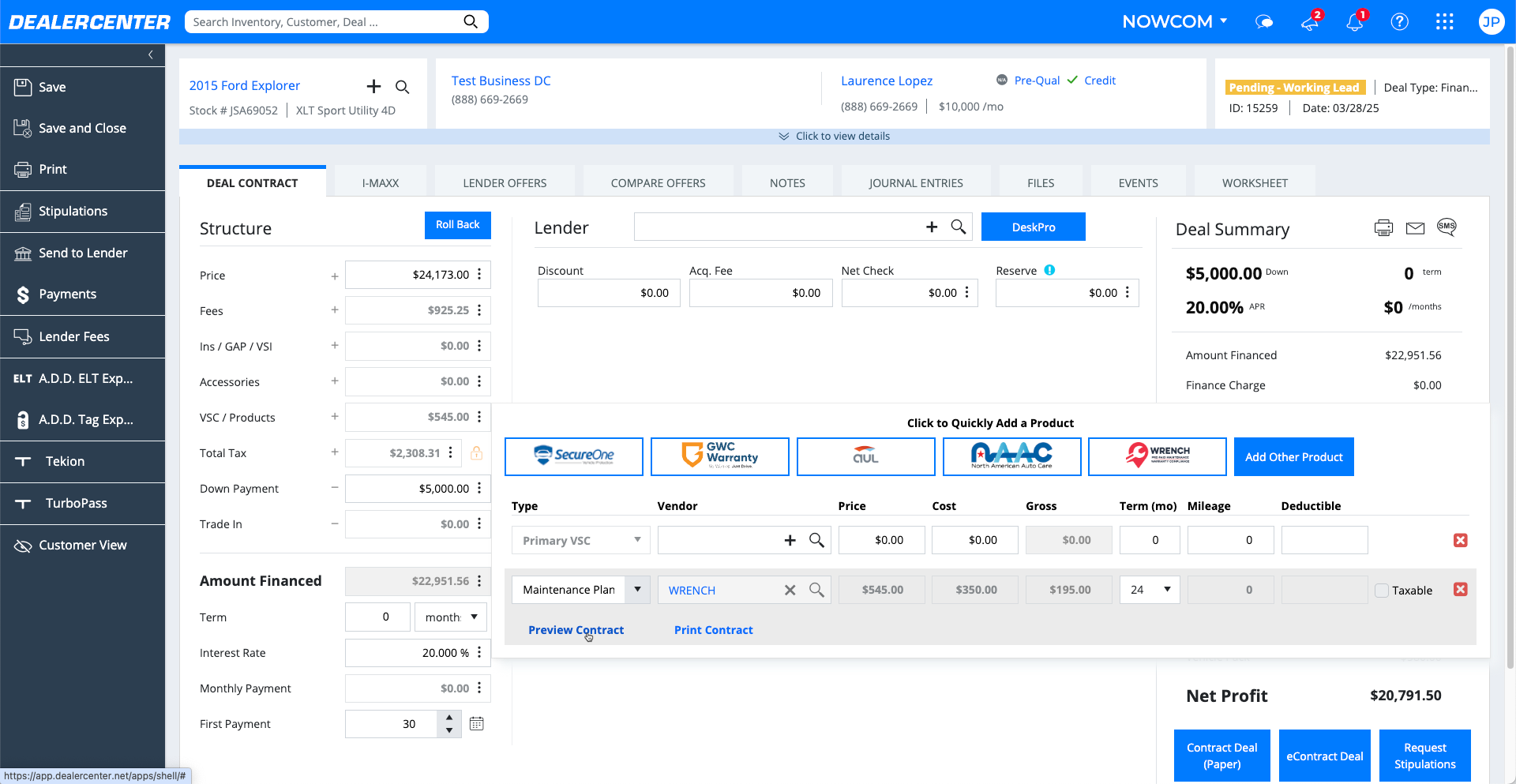The height and width of the screenshot is (784, 1516).
Task: Open chat messages icon in header
Action: click(1264, 22)
